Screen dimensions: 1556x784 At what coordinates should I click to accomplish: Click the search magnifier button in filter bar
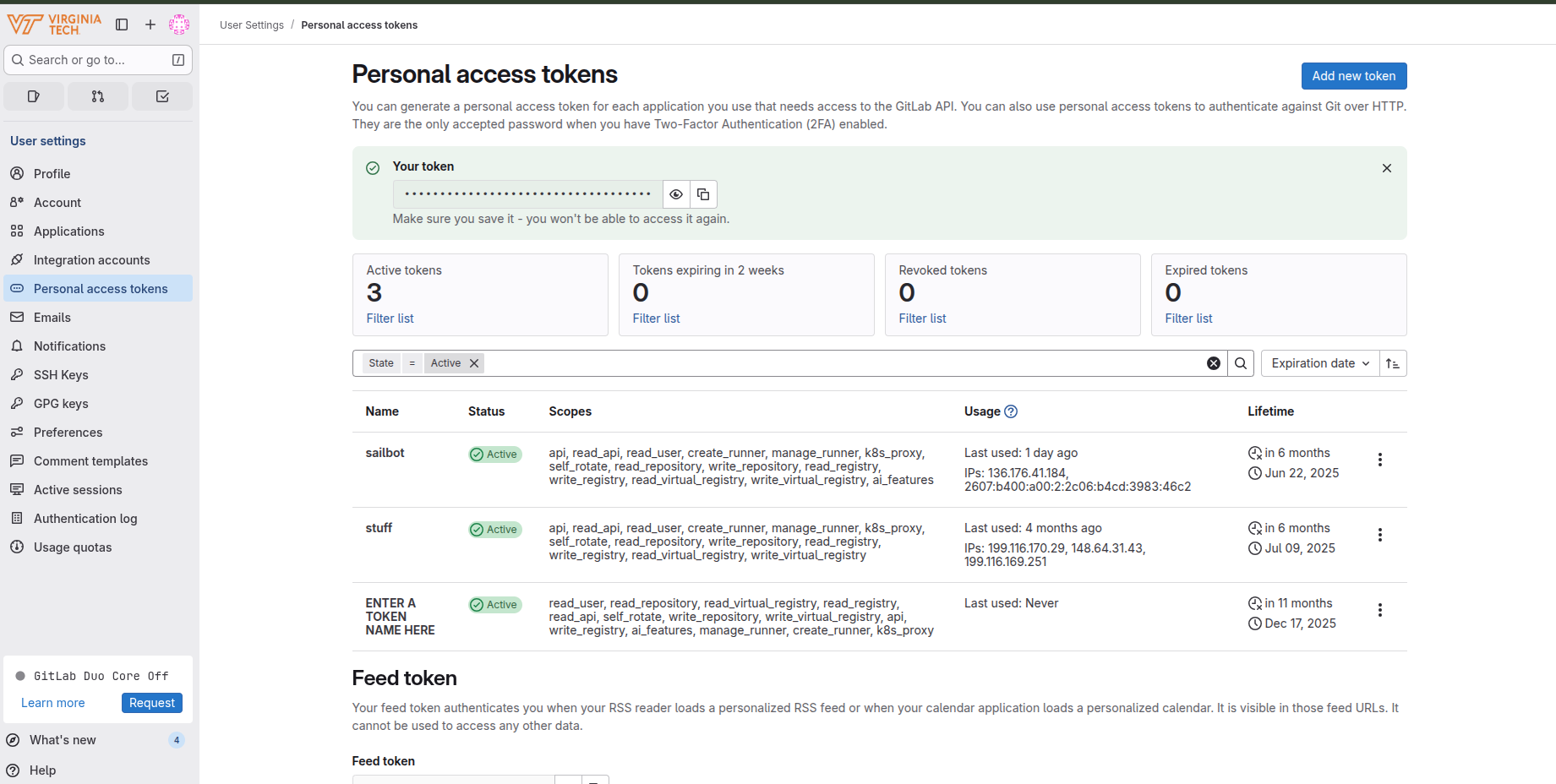pyautogui.click(x=1241, y=363)
